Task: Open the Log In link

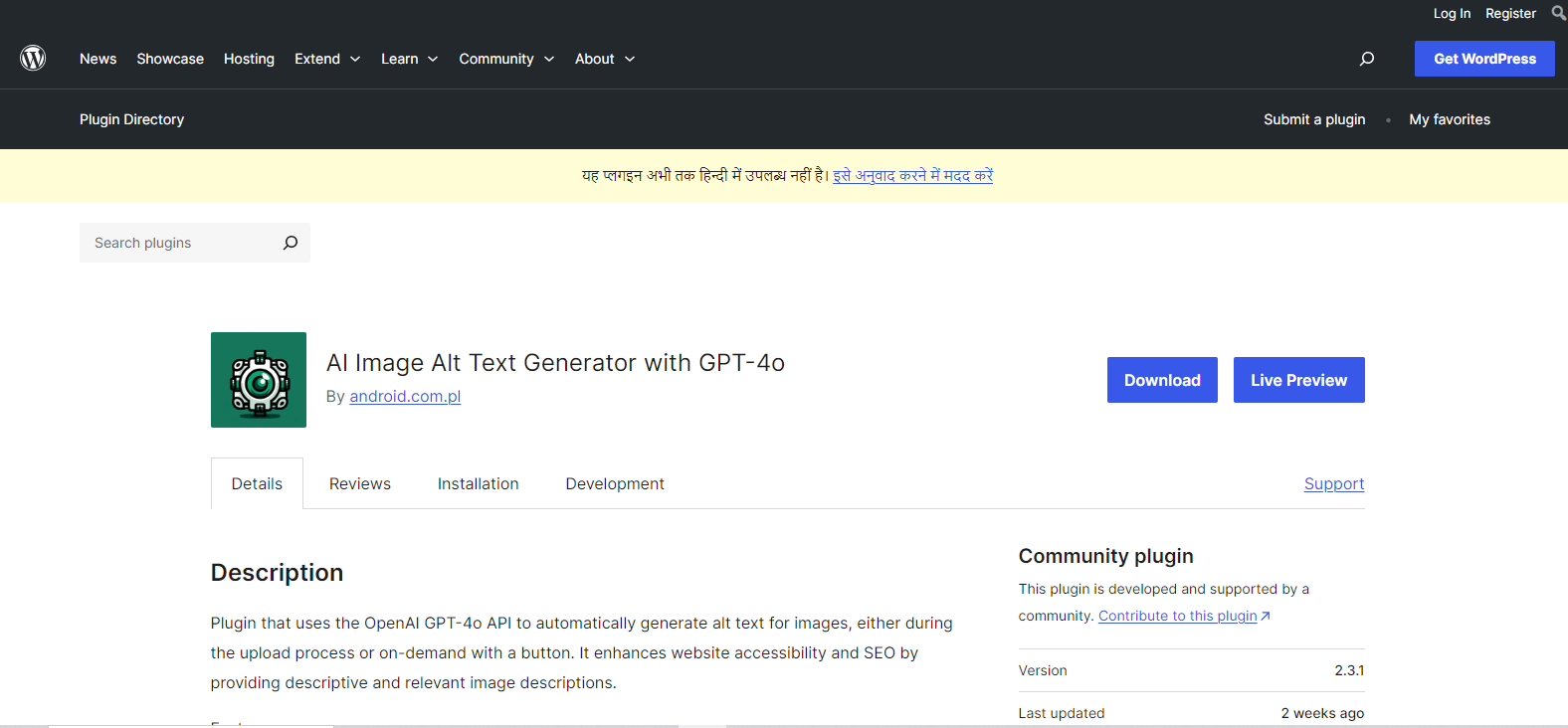Action: click(1452, 13)
